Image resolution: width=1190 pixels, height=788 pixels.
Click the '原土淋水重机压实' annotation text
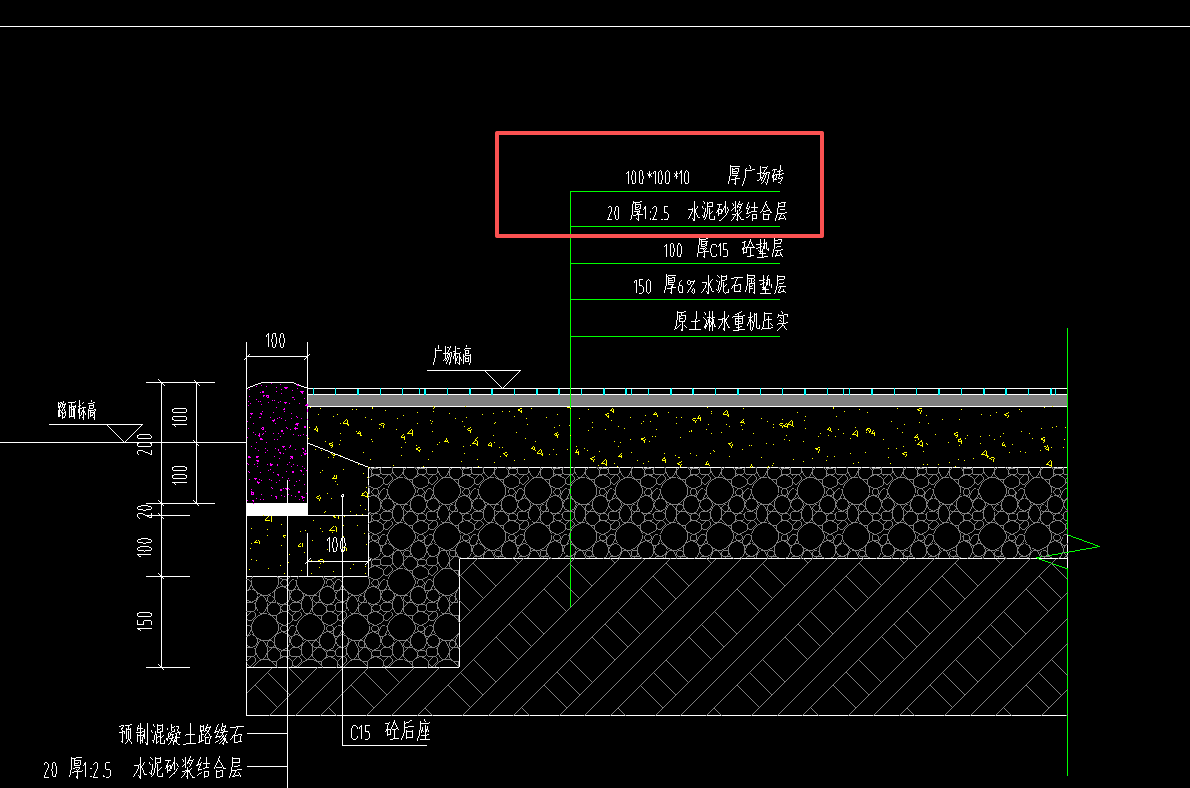(x=731, y=321)
